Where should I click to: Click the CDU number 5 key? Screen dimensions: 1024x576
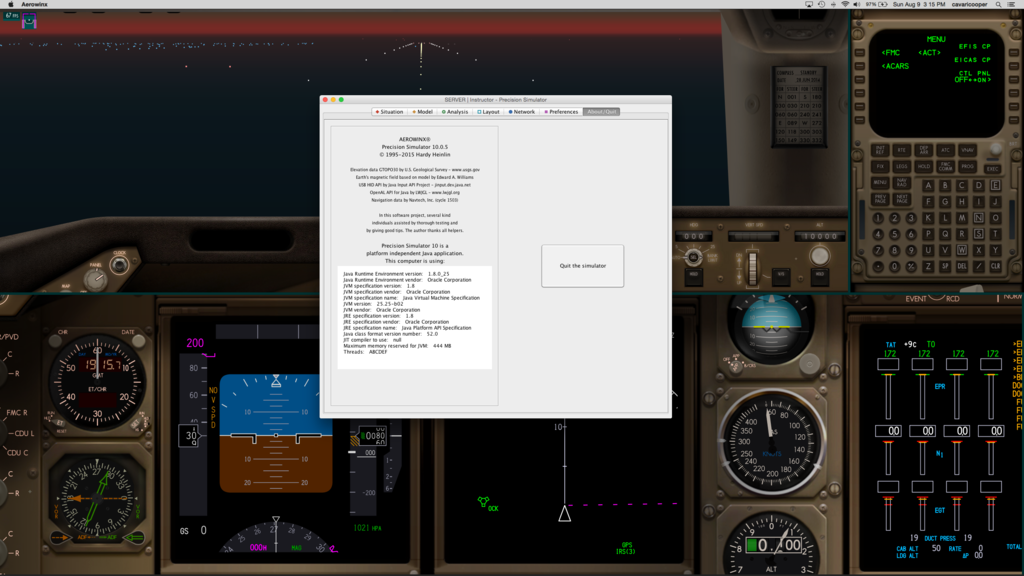point(895,234)
